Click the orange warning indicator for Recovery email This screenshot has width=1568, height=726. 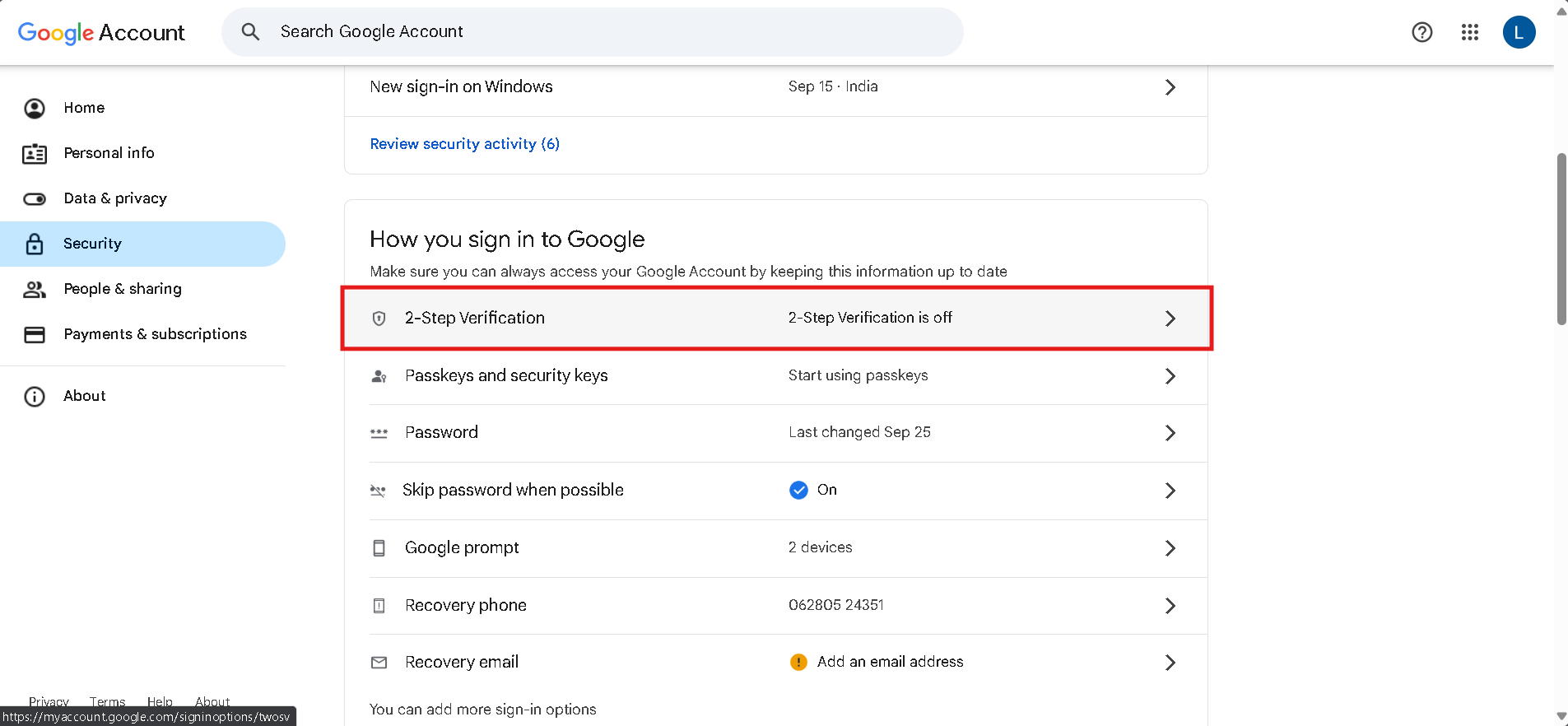(x=798, y=663)
